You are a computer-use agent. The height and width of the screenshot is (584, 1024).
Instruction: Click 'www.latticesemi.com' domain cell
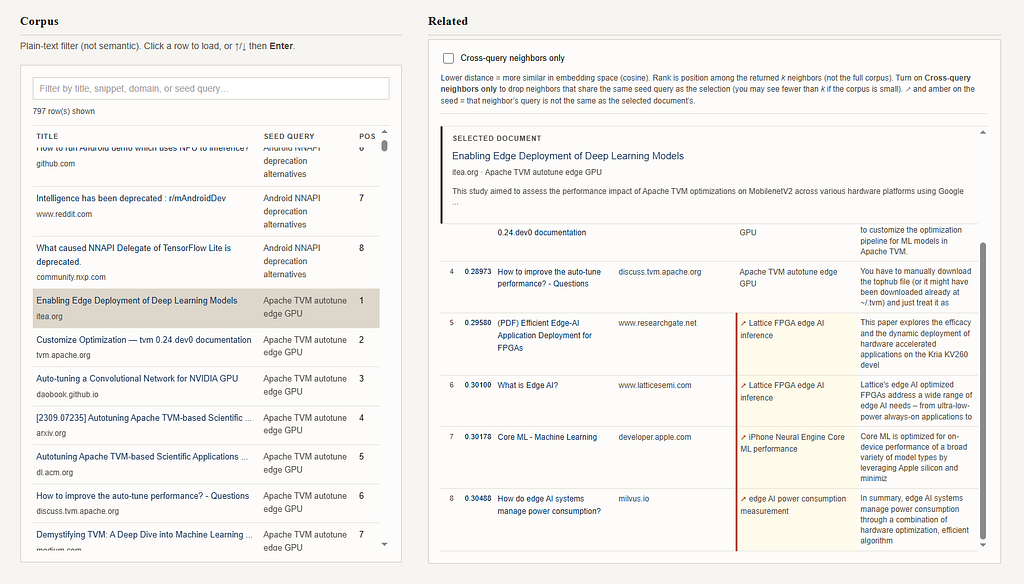point(655,385)
